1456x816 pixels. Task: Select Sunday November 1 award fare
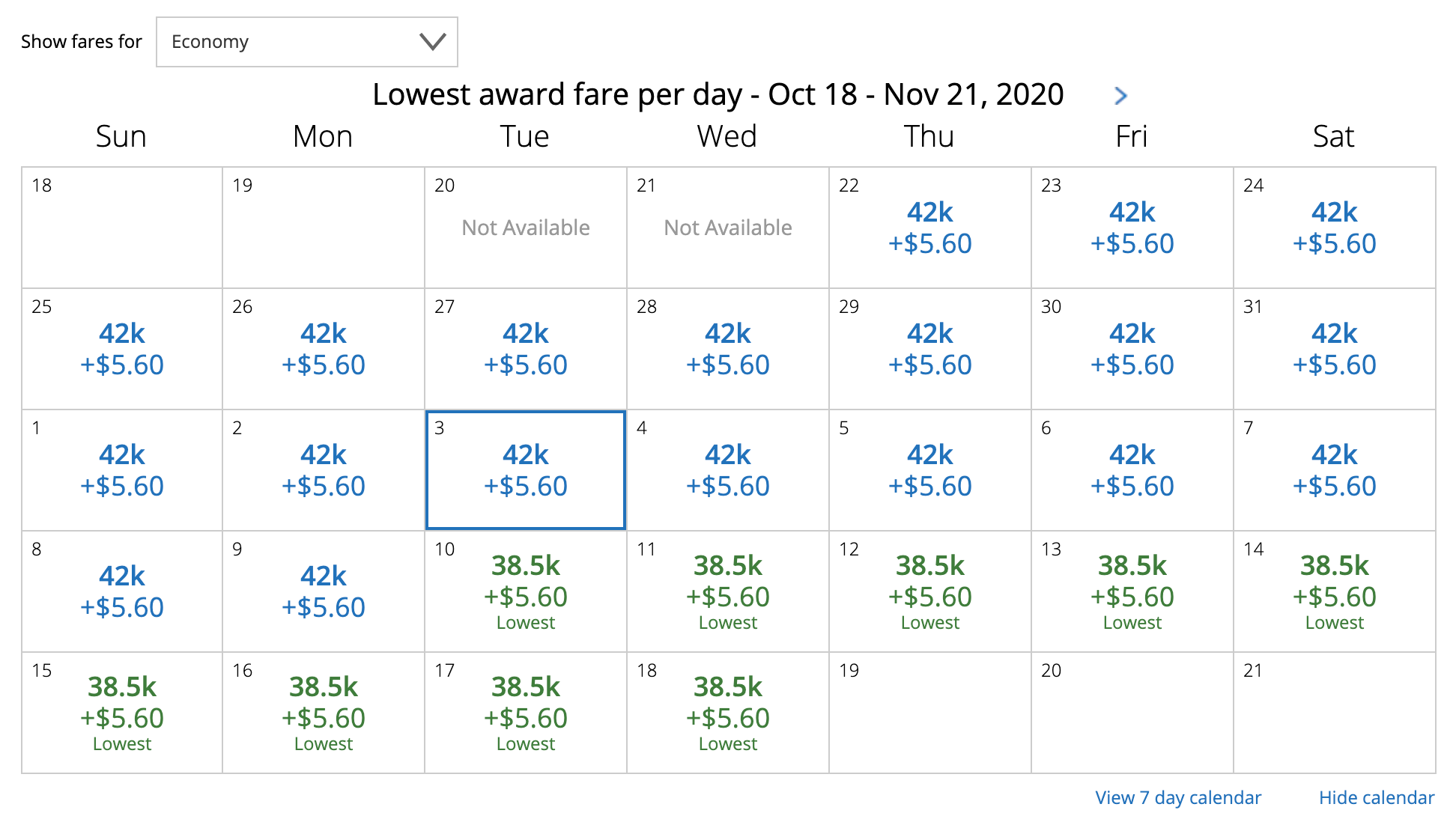122,470
